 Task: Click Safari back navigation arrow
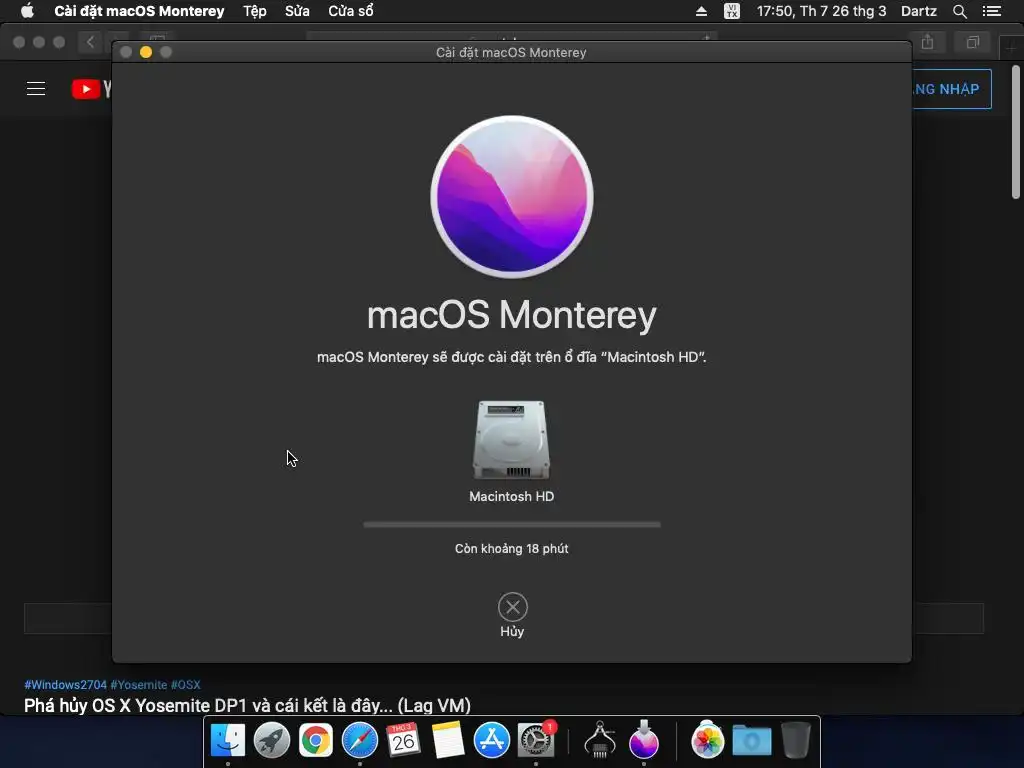(x=90, y=42)
